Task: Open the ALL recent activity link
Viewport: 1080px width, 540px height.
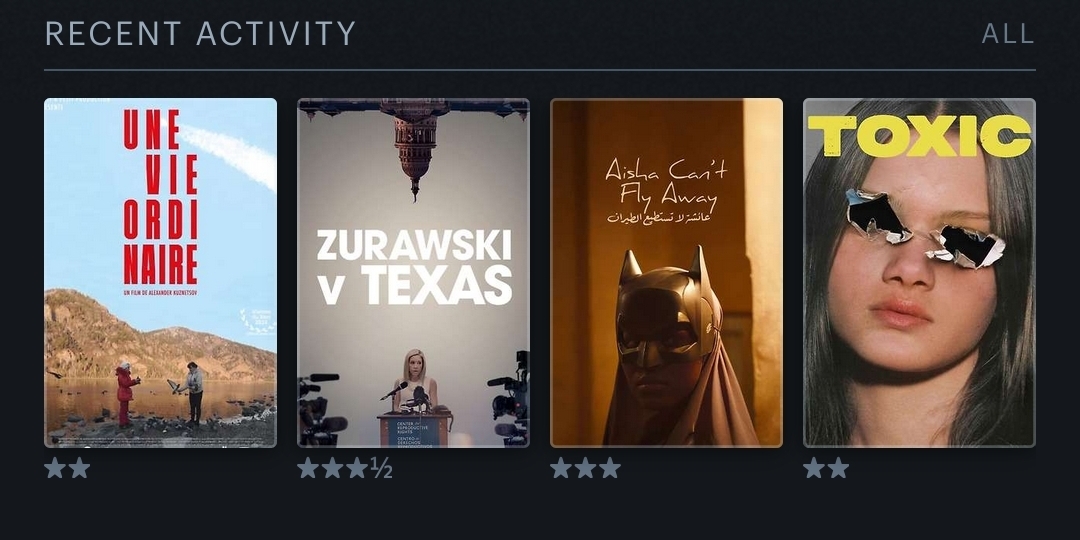Action: 1008,33
